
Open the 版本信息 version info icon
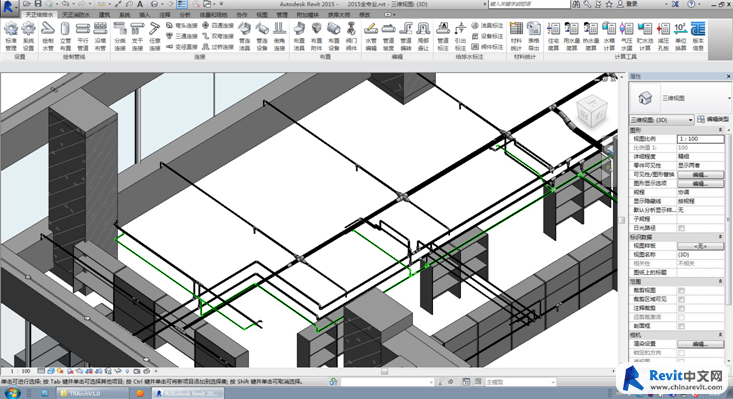698,36
